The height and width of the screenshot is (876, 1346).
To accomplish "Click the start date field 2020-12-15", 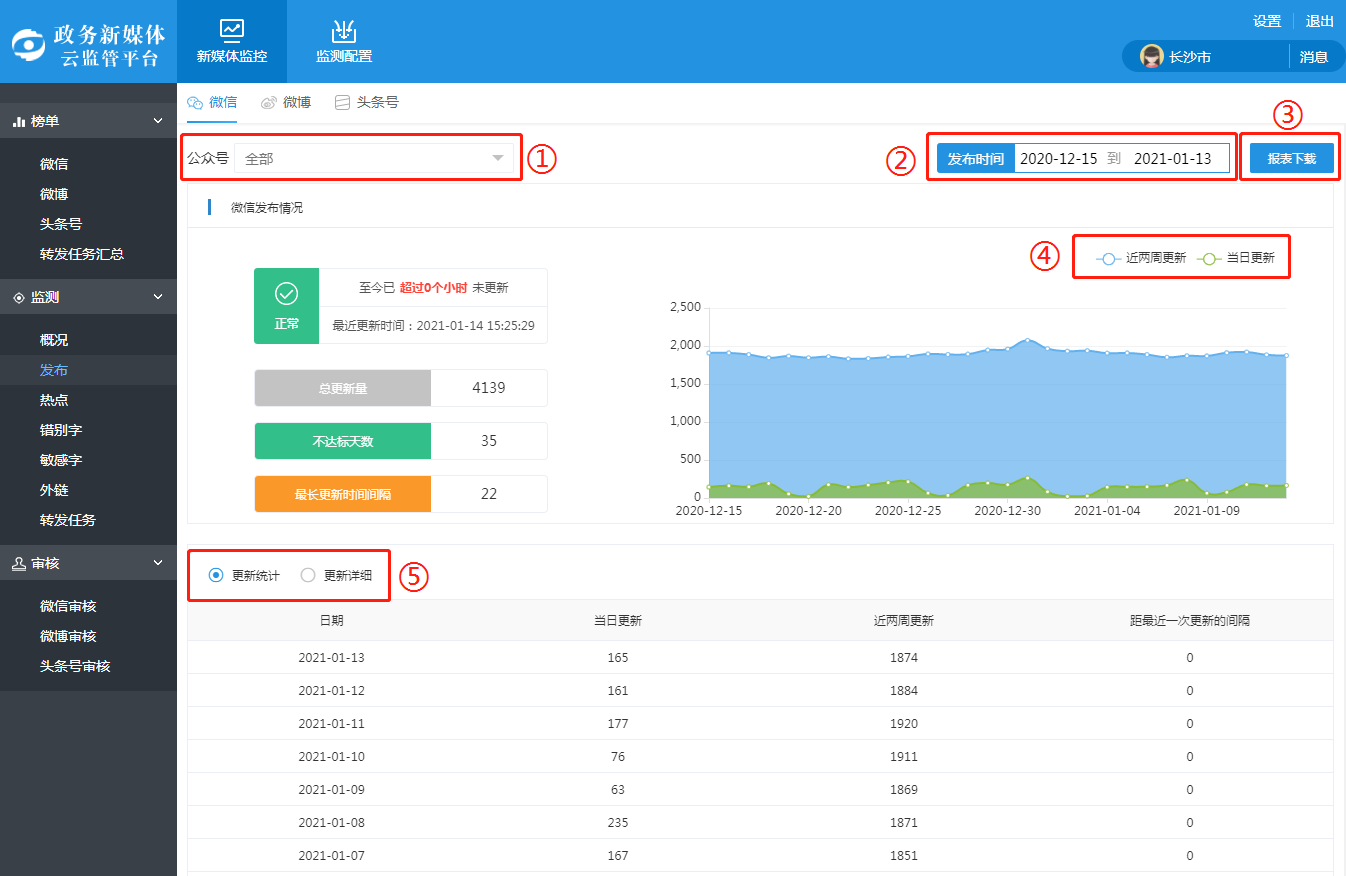I will pos(1058,158).
